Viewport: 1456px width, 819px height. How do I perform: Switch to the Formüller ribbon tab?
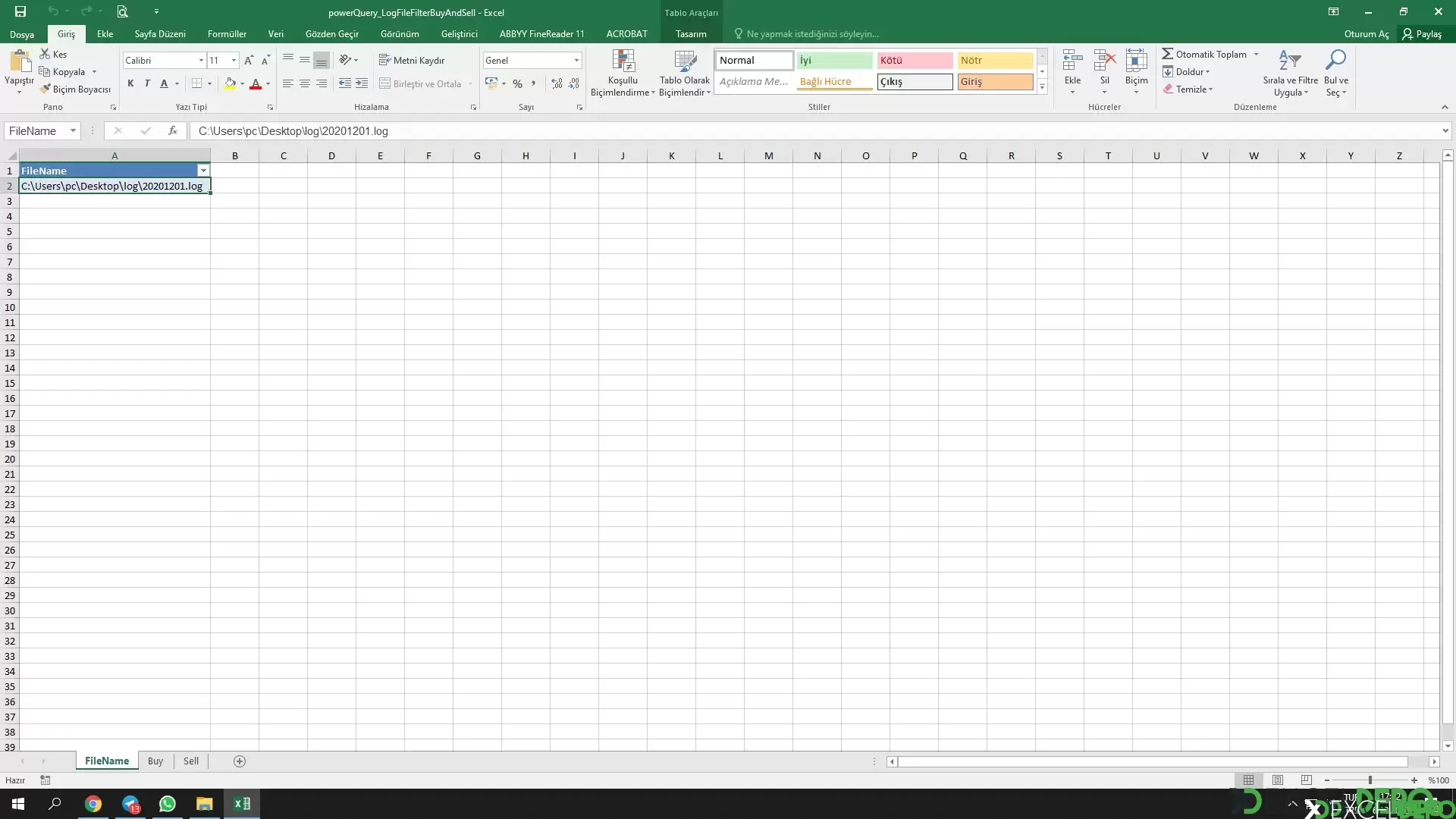[x=227, y=34]
